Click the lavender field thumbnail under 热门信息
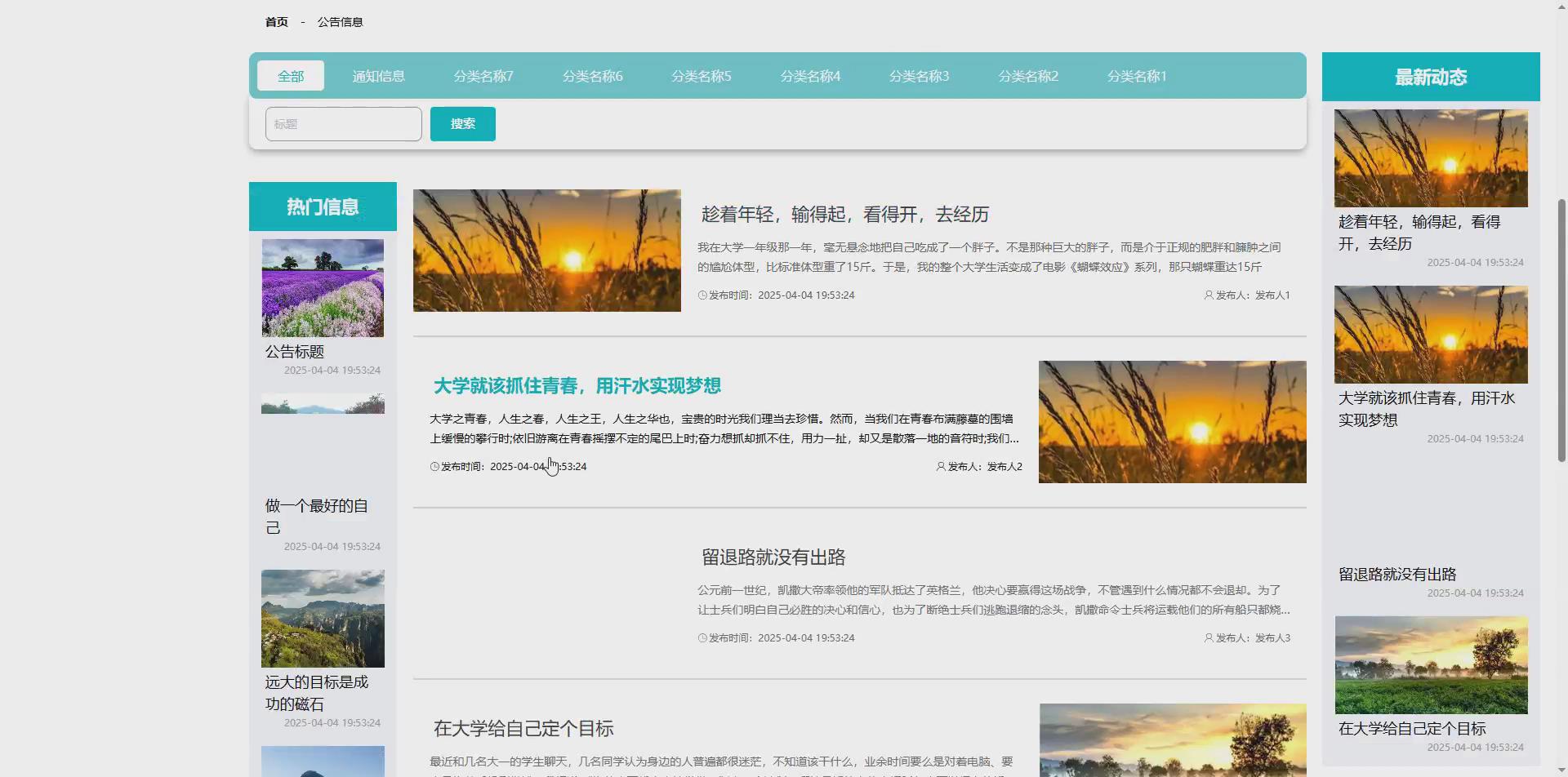1568x777 pixels. [323, 287]
